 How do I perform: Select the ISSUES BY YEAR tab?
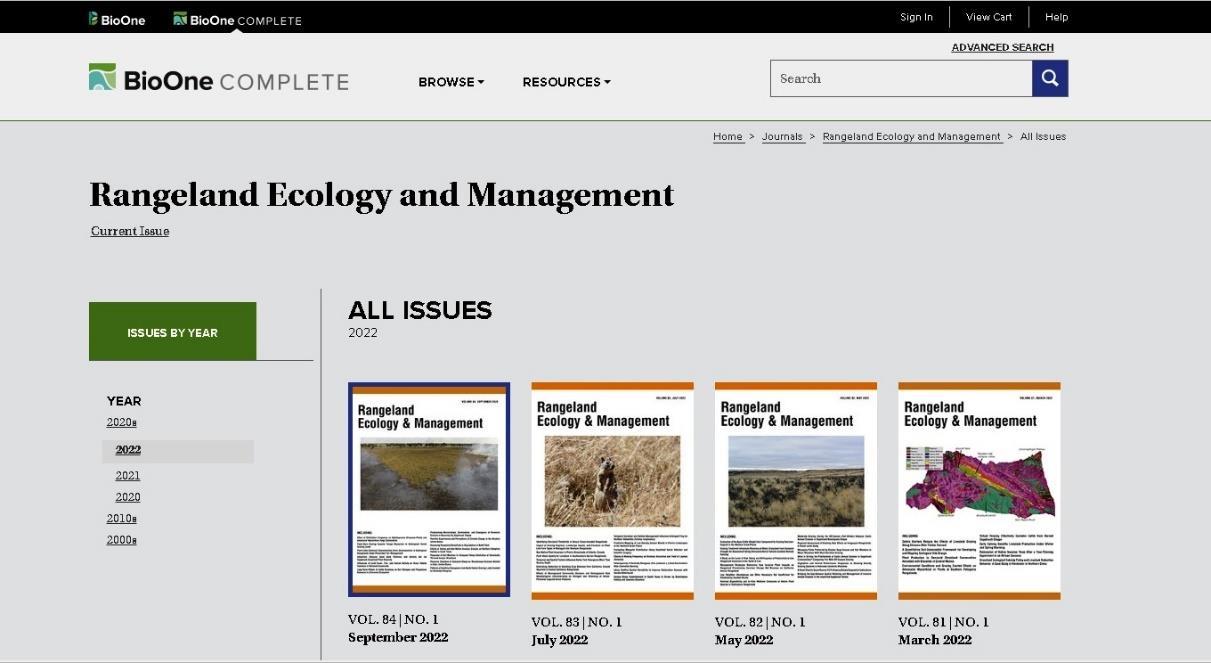point(172,332)
